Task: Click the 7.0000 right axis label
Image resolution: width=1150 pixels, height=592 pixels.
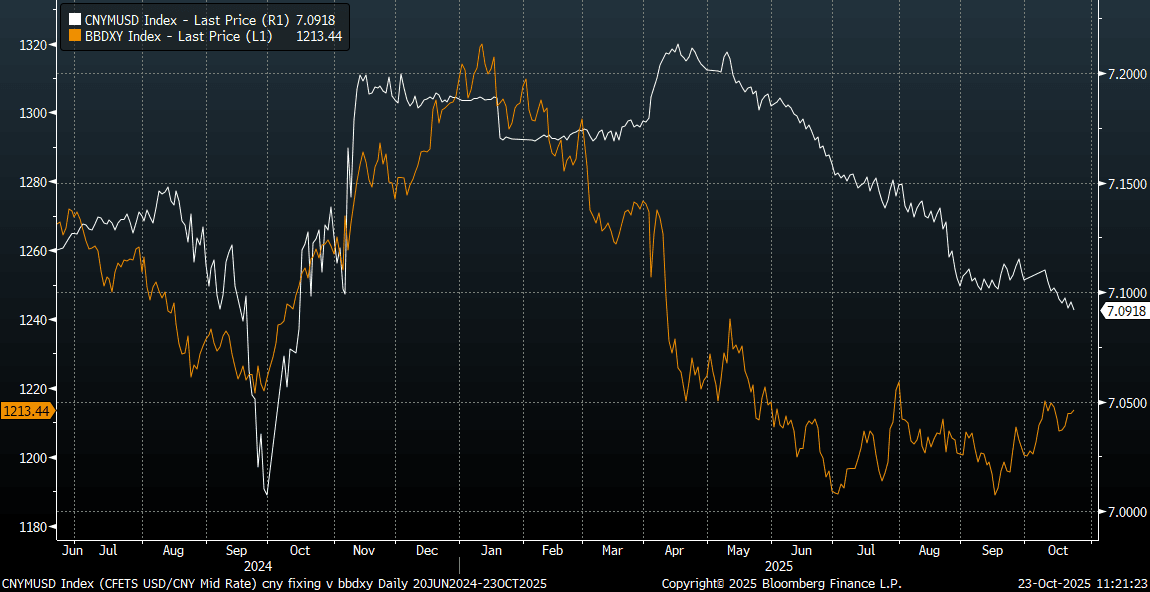Action: pyautogui.click(x=1126, y=511)
